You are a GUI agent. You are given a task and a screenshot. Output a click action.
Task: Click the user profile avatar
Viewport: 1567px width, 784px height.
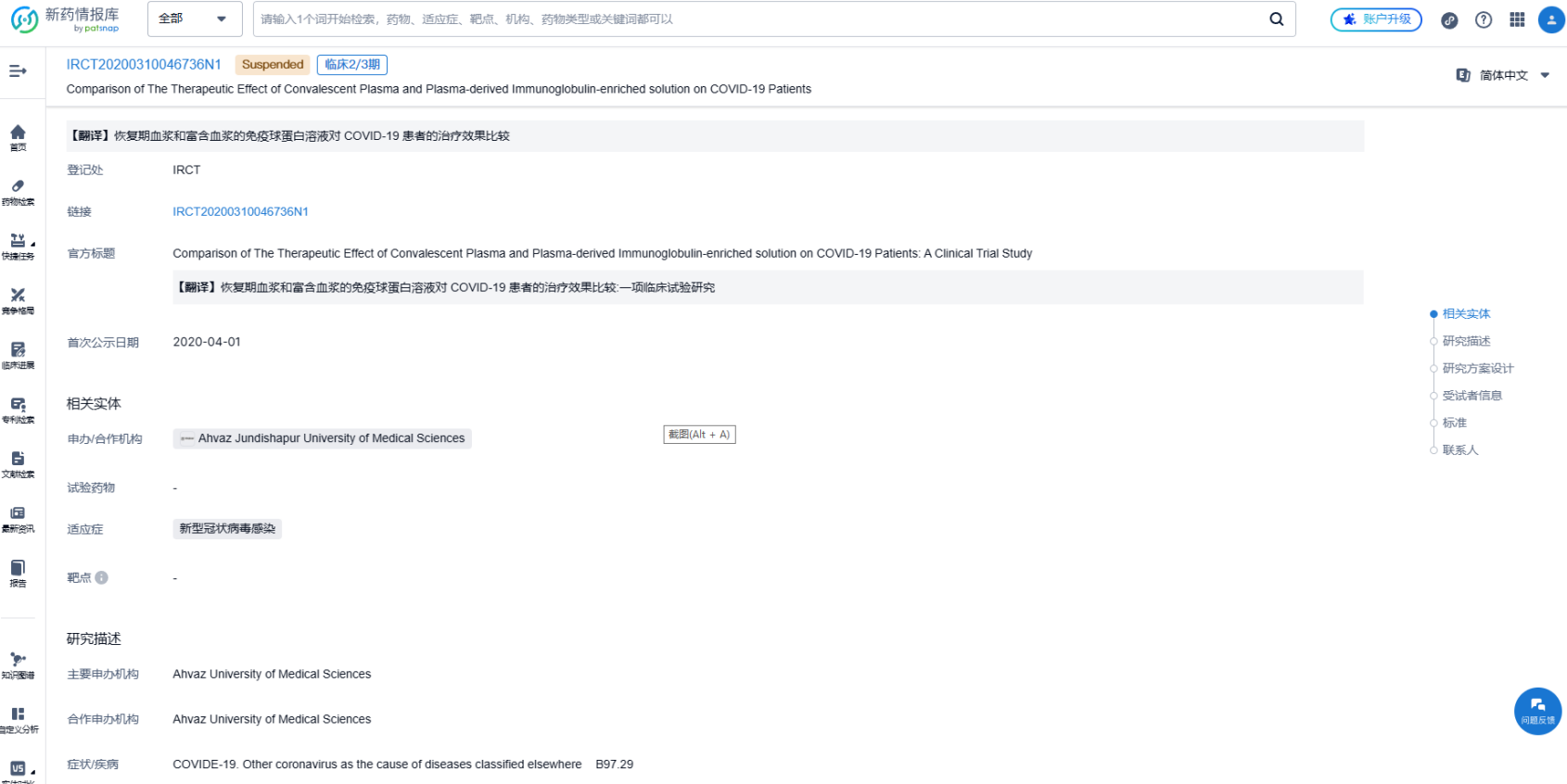pos(1550,19)
